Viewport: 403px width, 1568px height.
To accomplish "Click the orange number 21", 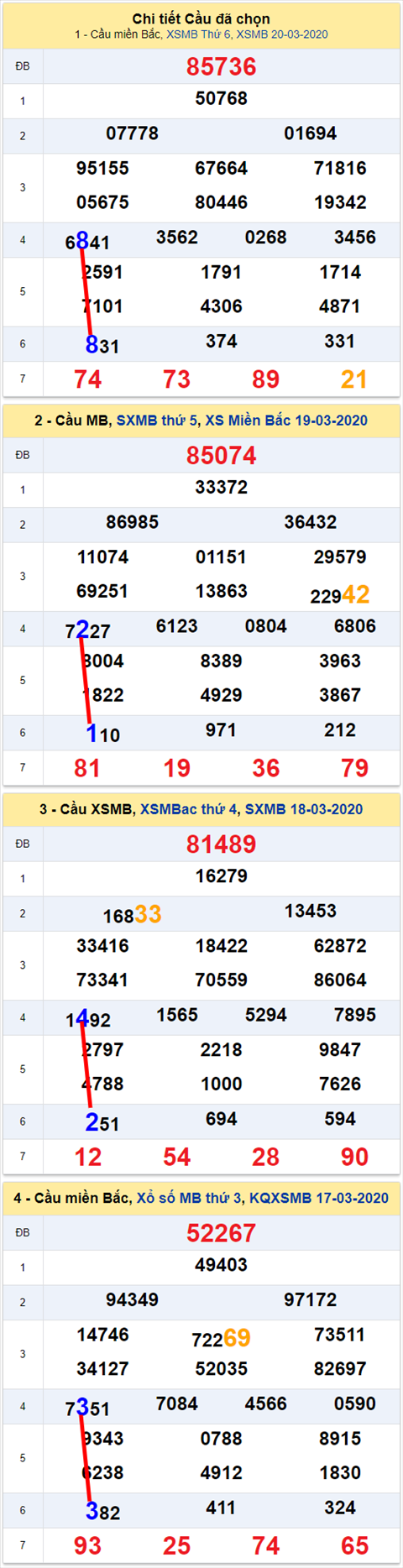I will (354, 379).
